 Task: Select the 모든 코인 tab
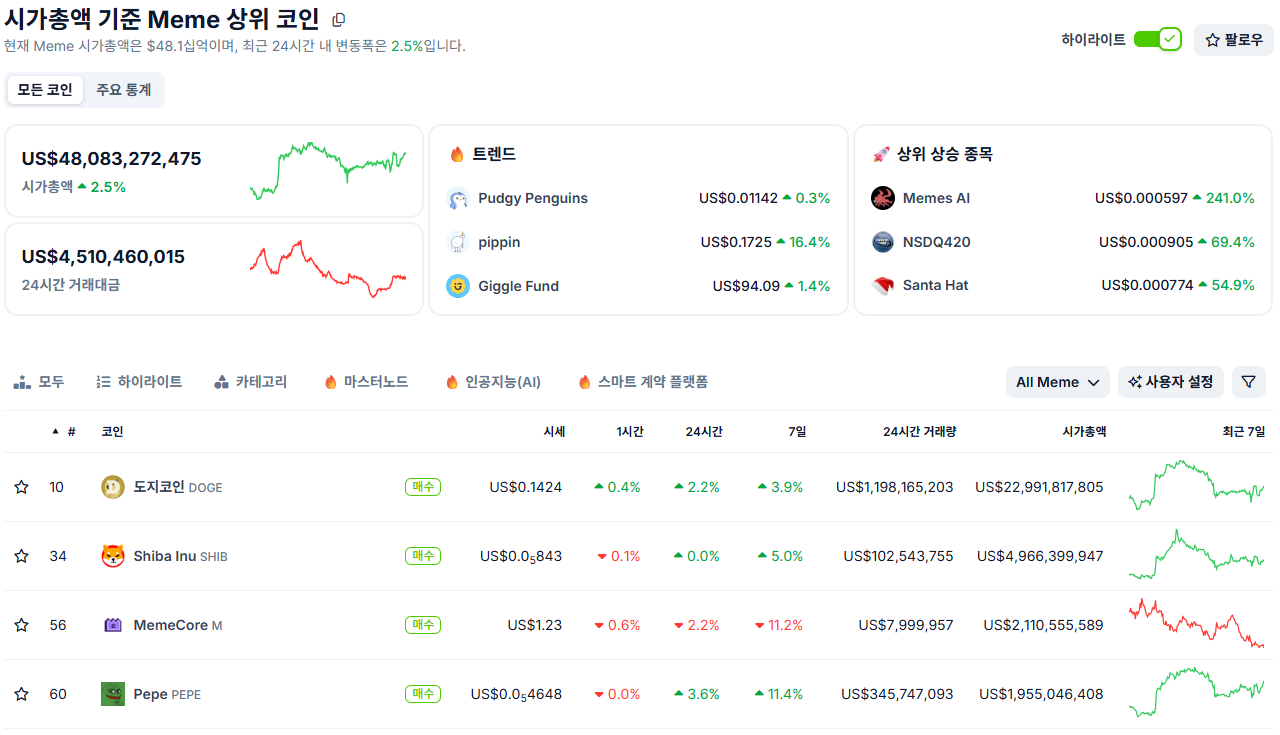coord(46,89)
